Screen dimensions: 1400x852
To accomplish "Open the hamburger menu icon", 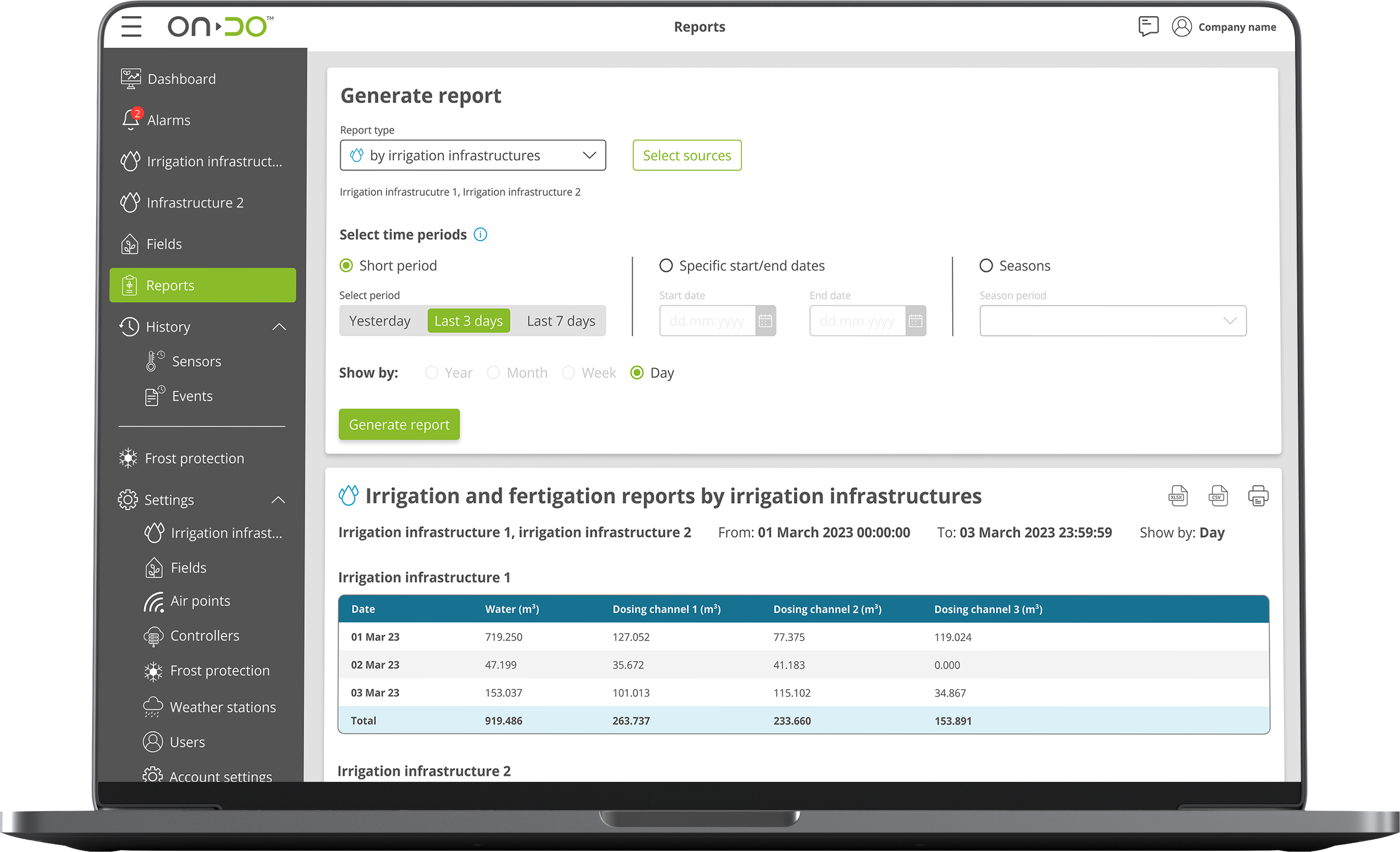I will tap(131, 26).
